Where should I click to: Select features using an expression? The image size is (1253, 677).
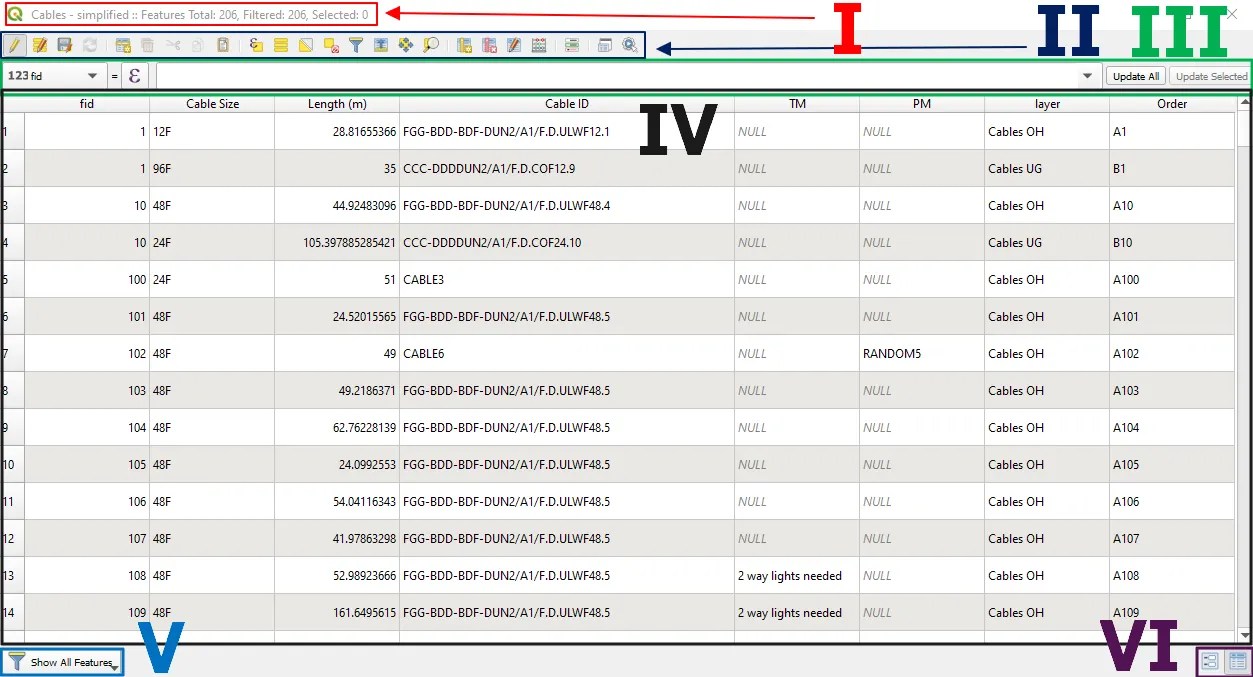254,45
